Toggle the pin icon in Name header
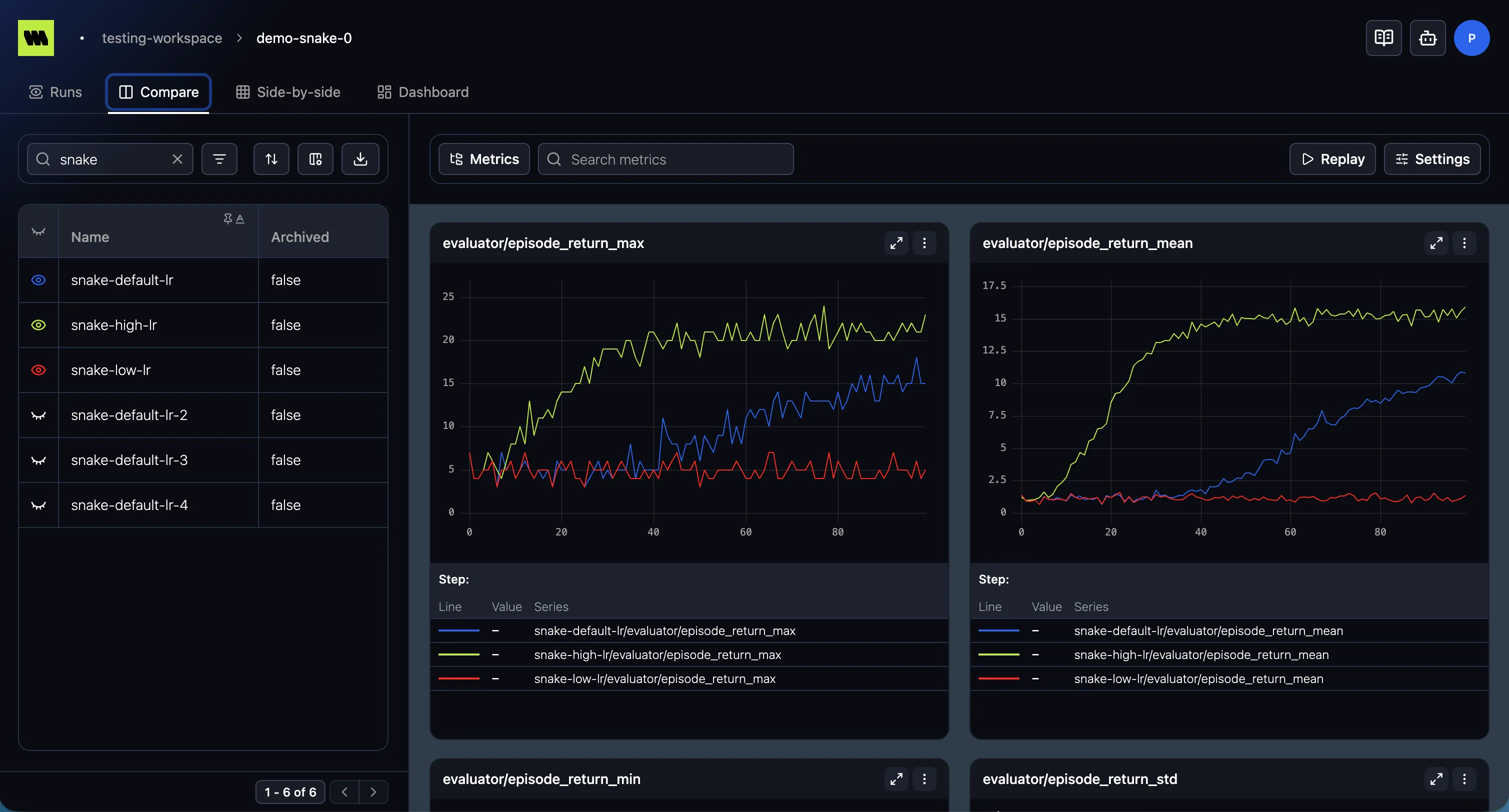Viewport: 1509px width, 812px height. [x=228, y=218]
